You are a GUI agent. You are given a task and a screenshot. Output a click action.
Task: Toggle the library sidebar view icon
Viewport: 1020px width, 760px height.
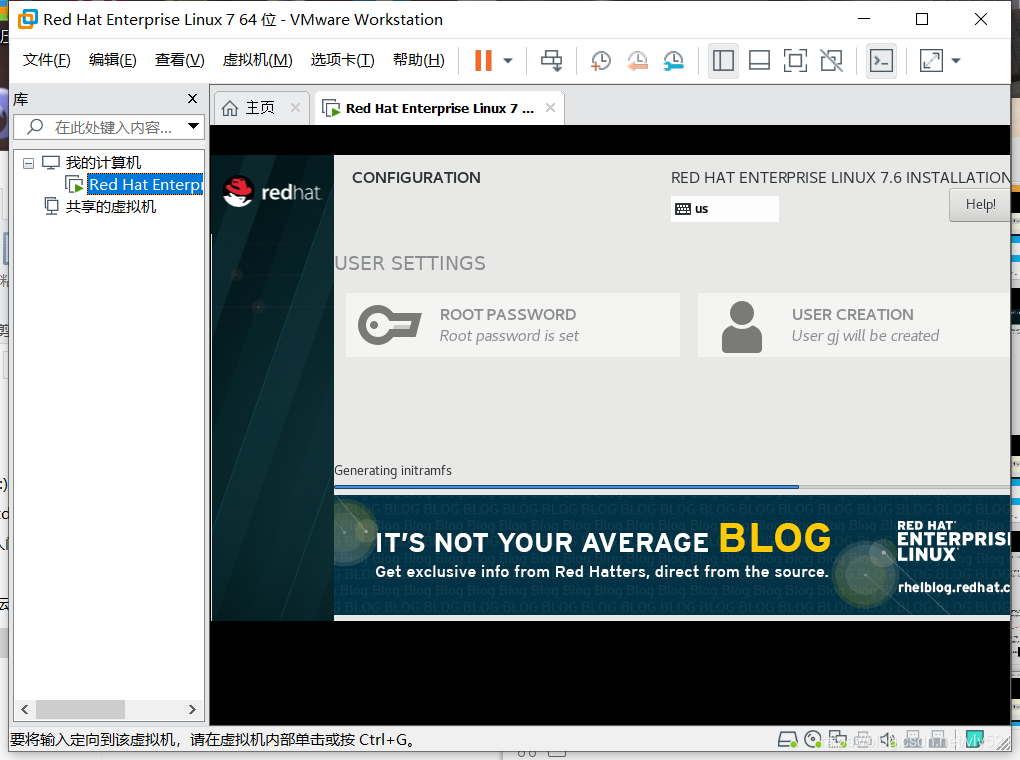(x=723, y=61)
